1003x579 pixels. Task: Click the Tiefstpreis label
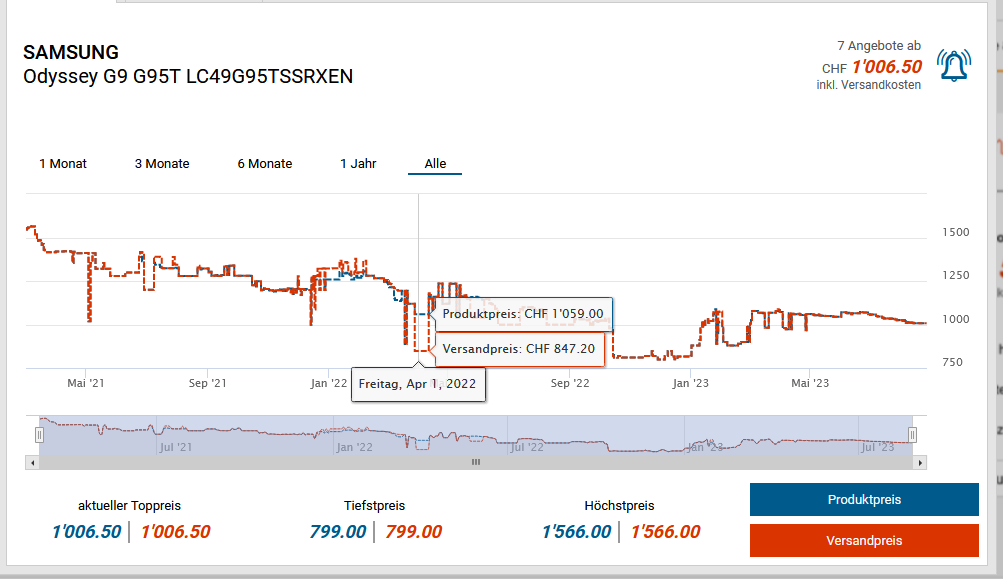click(x=374, y=505)
